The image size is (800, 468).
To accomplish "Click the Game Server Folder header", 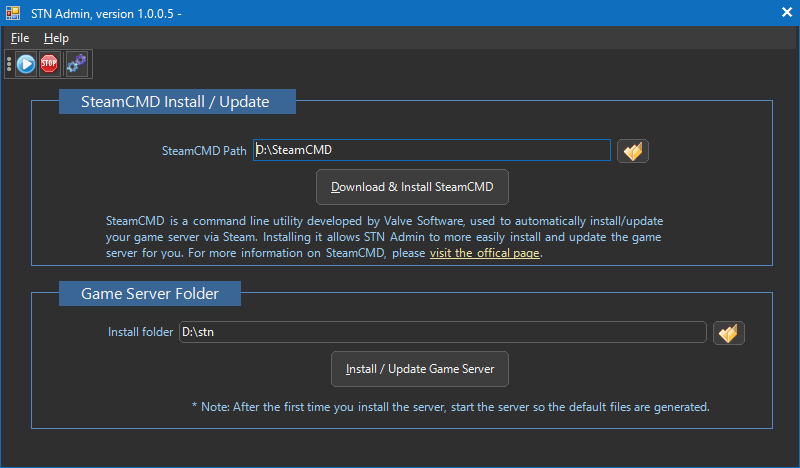I will (149, 294).
